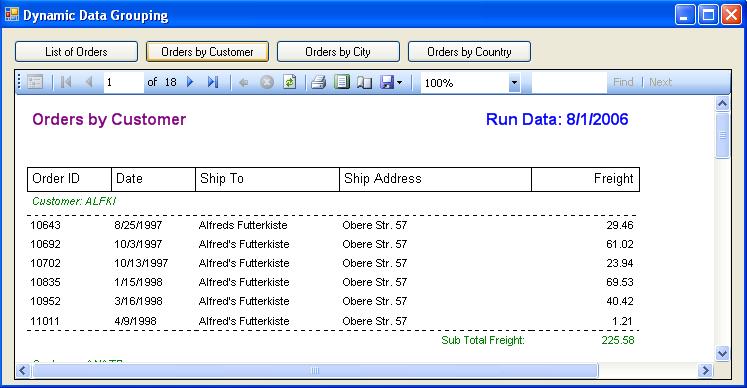Image resolution: width=747 pixels, height=388 pixels.
Task: Click order ID 10643
Action: 45,225
